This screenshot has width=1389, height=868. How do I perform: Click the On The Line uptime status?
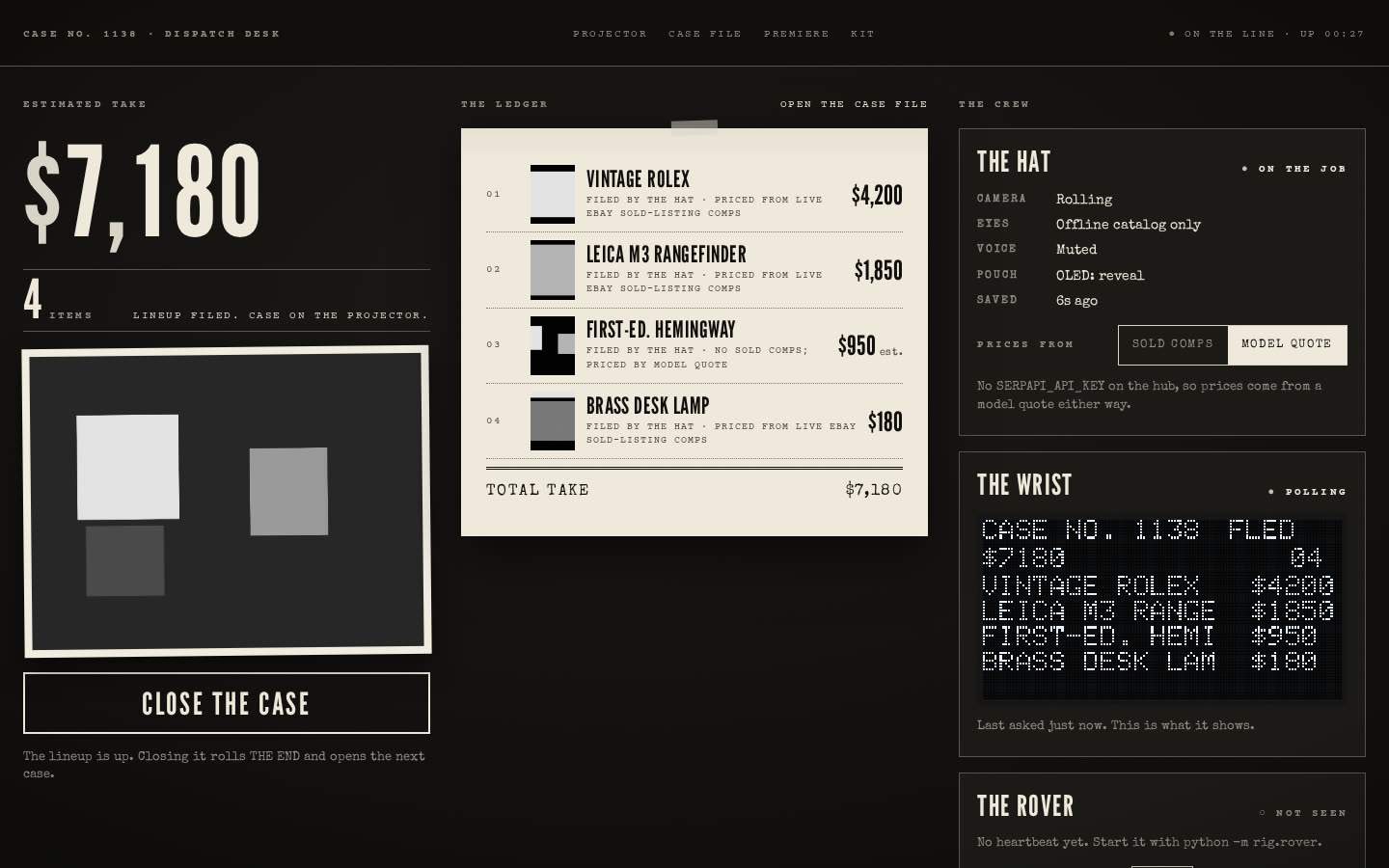click(1266, 34)
